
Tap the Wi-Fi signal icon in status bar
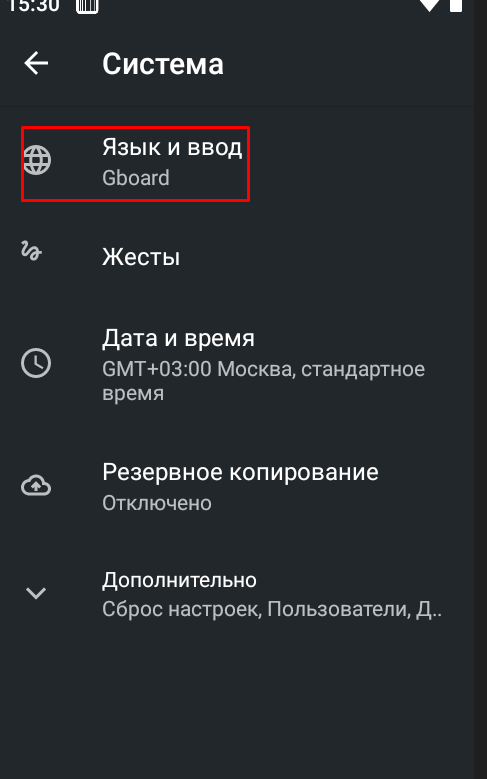[x=429, y=5]
